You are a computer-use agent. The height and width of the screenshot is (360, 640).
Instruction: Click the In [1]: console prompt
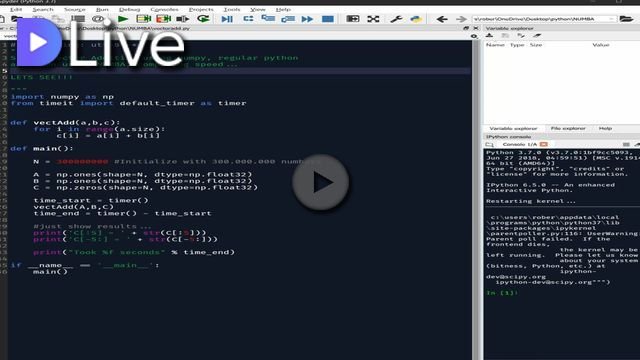(x=502, y=293)
